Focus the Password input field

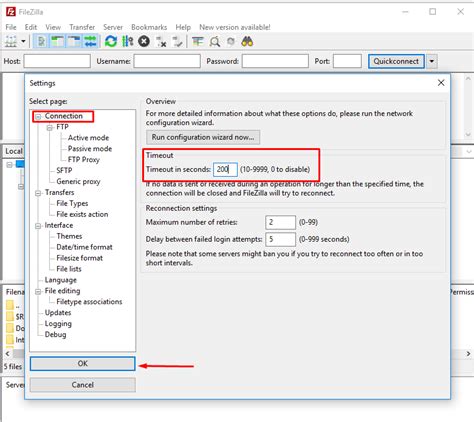[x=275, y=61]
